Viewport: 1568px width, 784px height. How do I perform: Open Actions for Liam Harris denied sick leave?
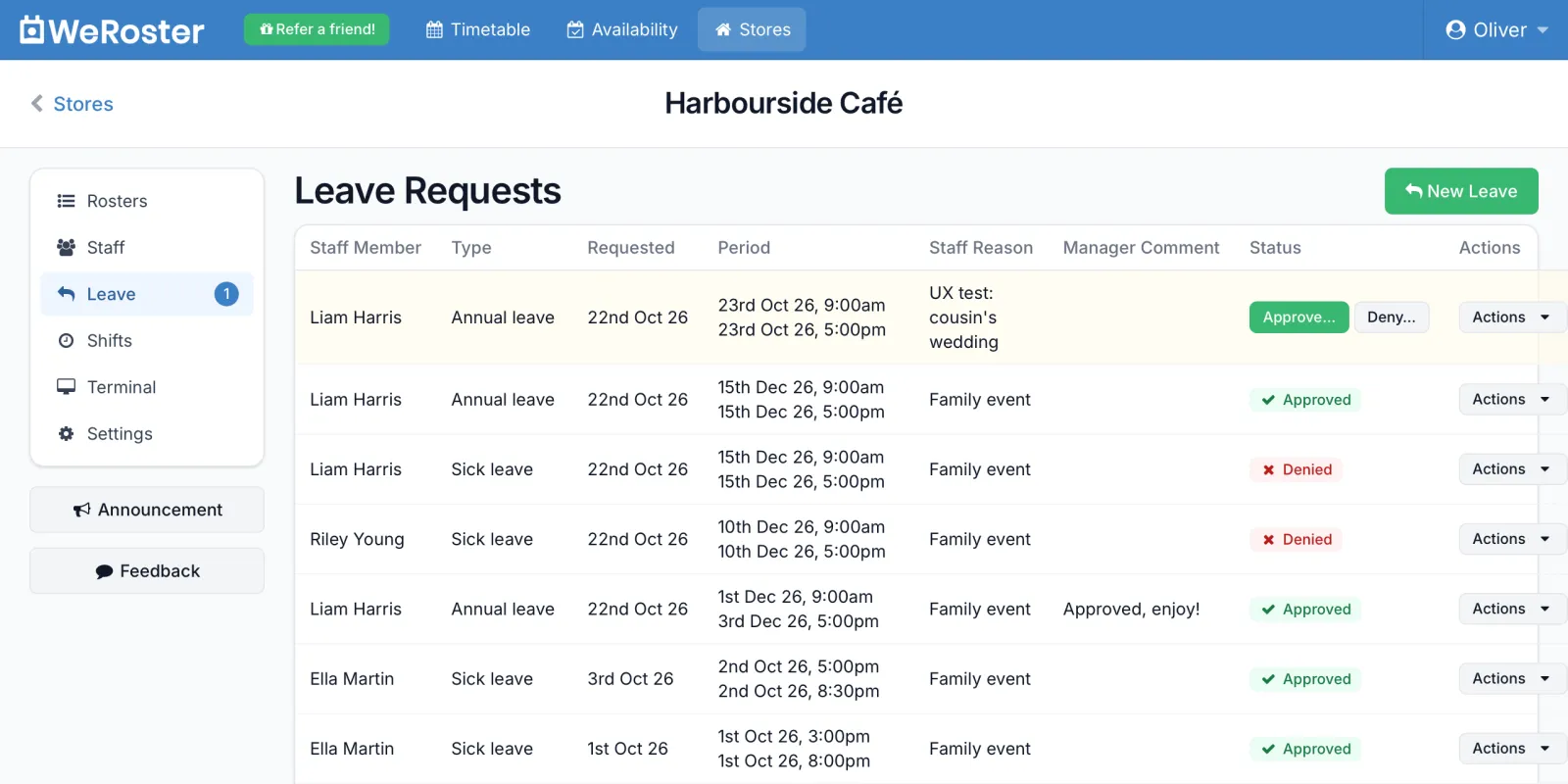(1512, 468)
